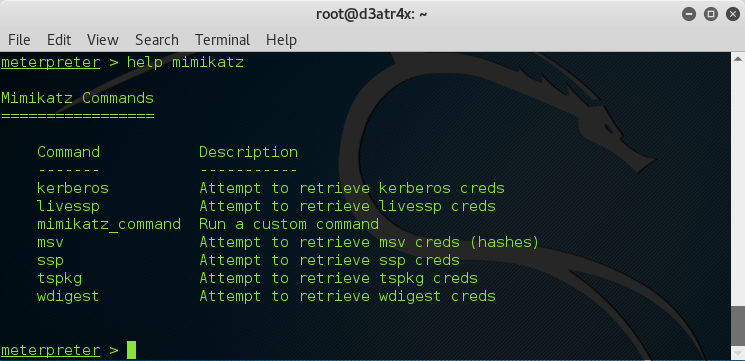This screenshot has width=745, height=361.
Task: Open the Search menu
Action: coord(157,40)
